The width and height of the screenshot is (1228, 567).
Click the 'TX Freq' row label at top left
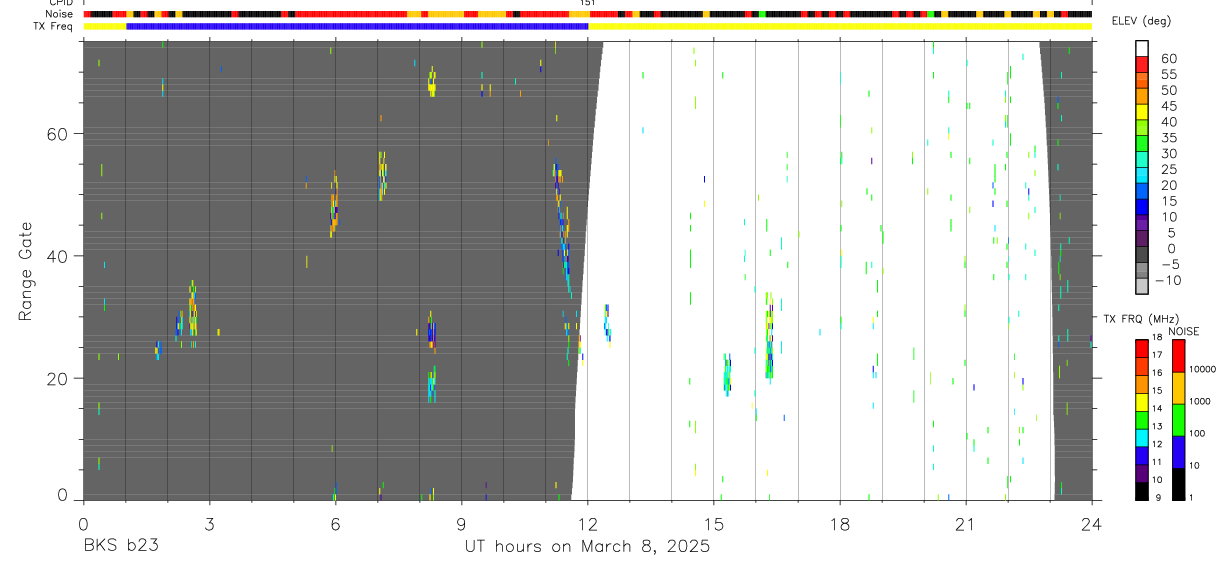54,26
